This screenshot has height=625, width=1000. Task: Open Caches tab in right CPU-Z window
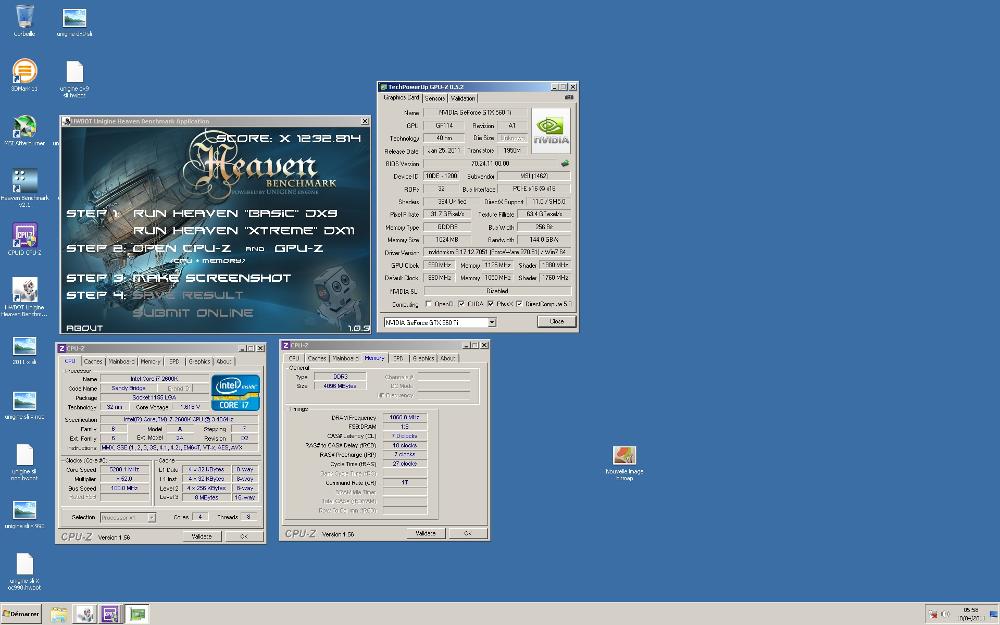coord(316,358)
